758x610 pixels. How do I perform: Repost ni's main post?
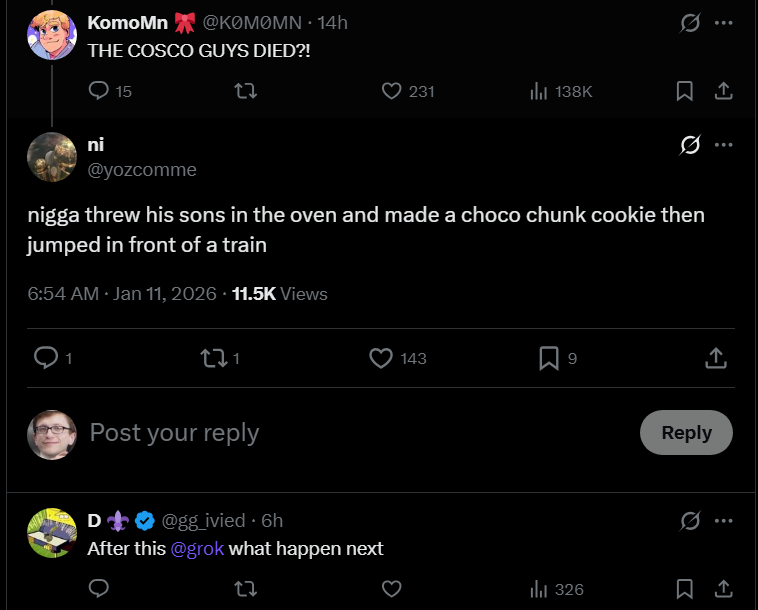[213, 358]
